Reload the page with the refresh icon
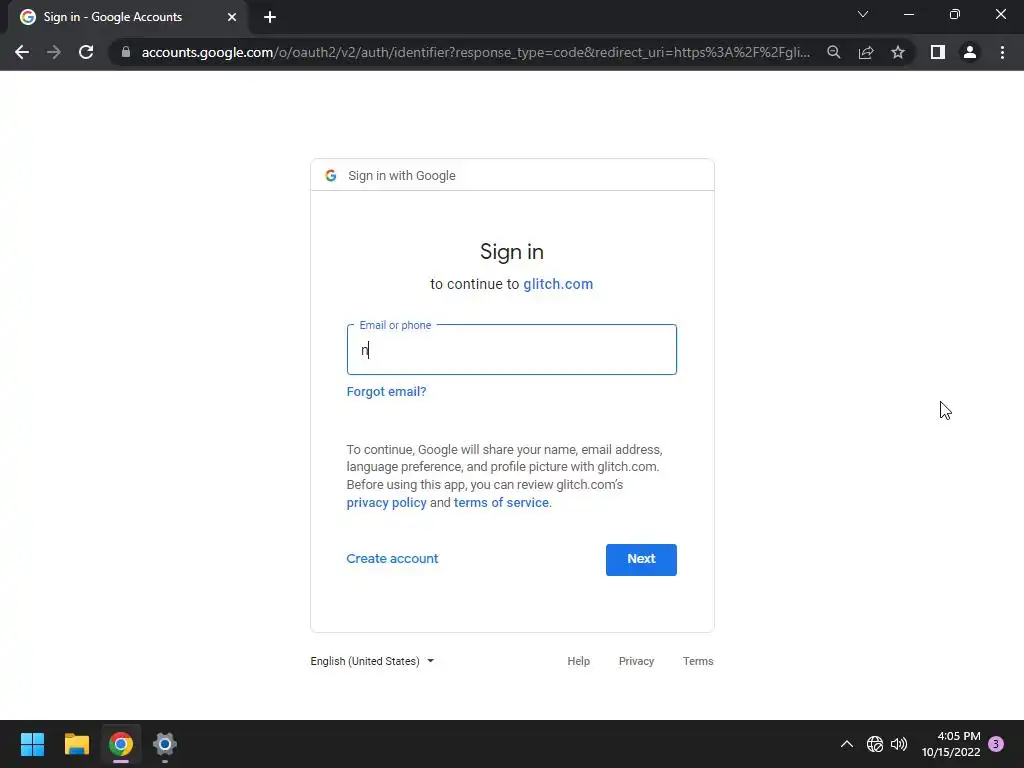 tap(86, 52)
